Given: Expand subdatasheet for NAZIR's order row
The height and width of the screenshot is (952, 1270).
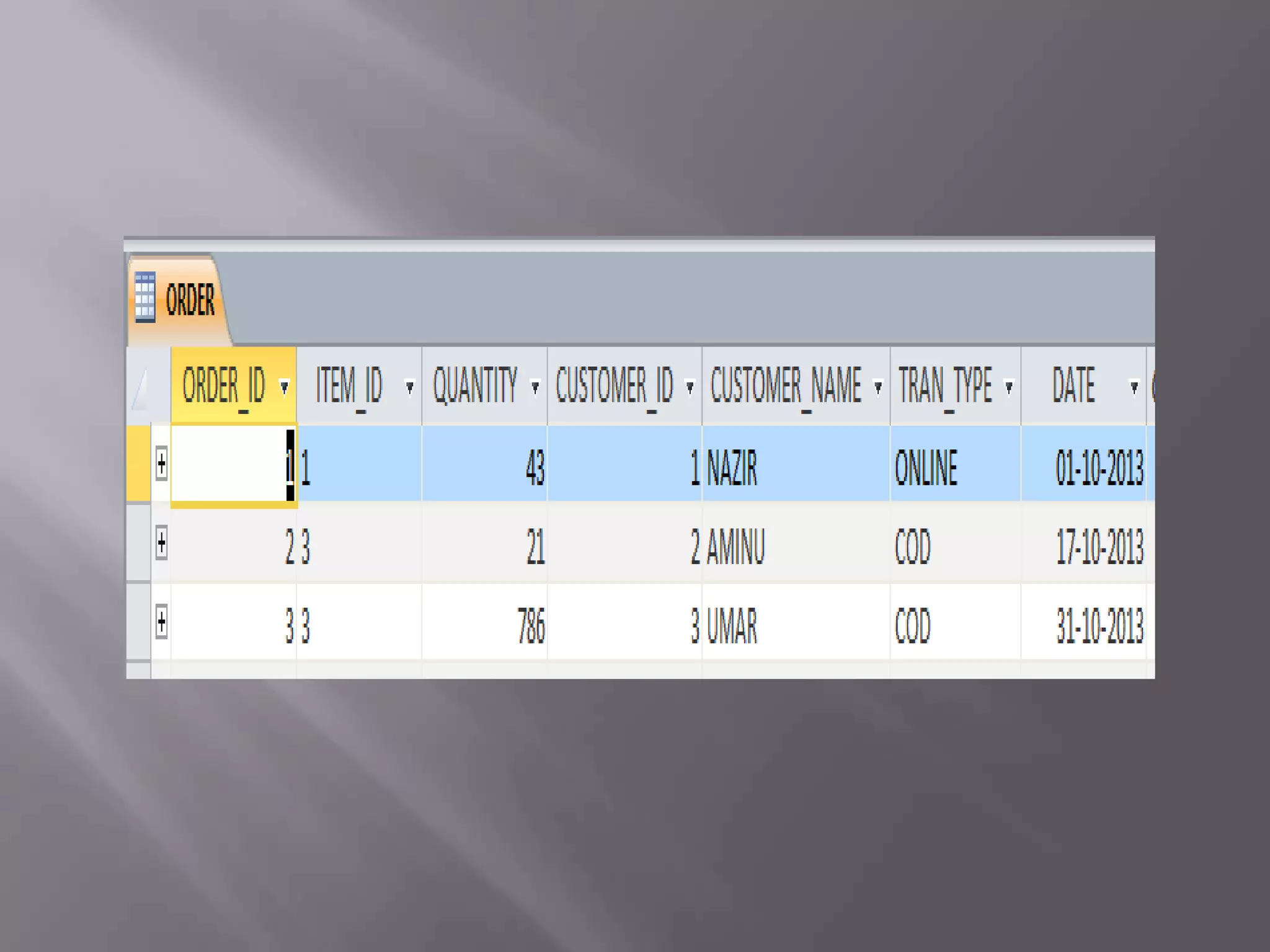Looking at the screenshot, I should (x=161, y=464).
